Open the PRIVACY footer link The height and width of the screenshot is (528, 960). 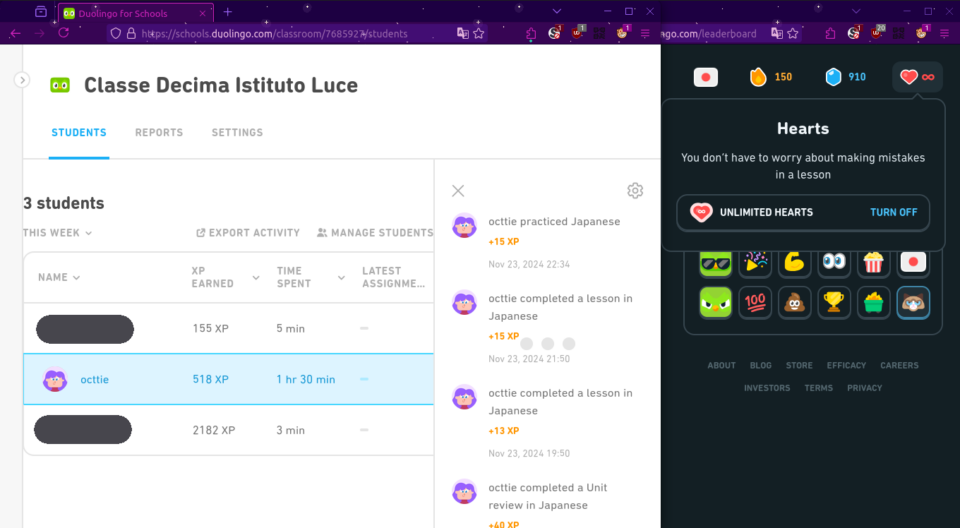[x=864, y=388]
